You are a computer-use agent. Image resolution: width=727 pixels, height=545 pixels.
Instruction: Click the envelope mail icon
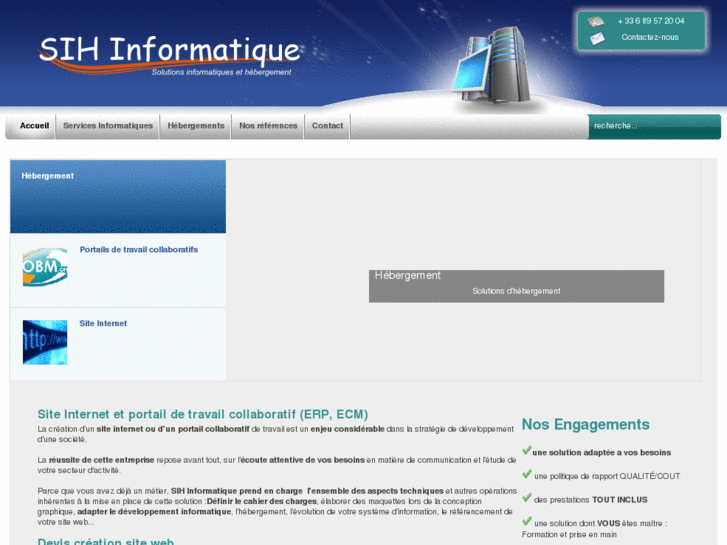597,38
